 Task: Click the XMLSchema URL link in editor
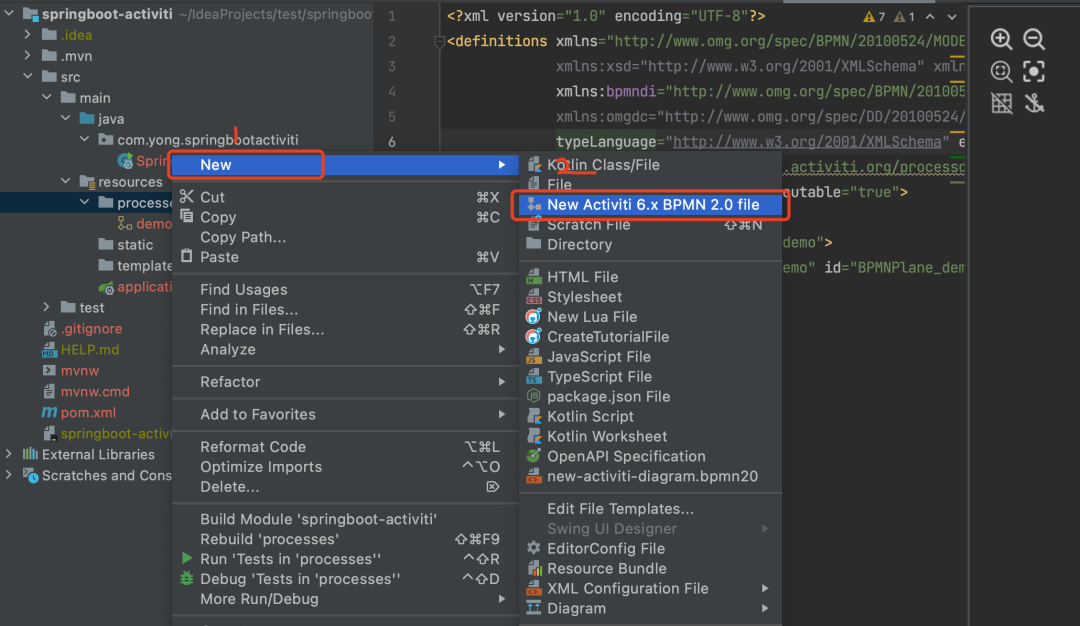tap(807, 142)
